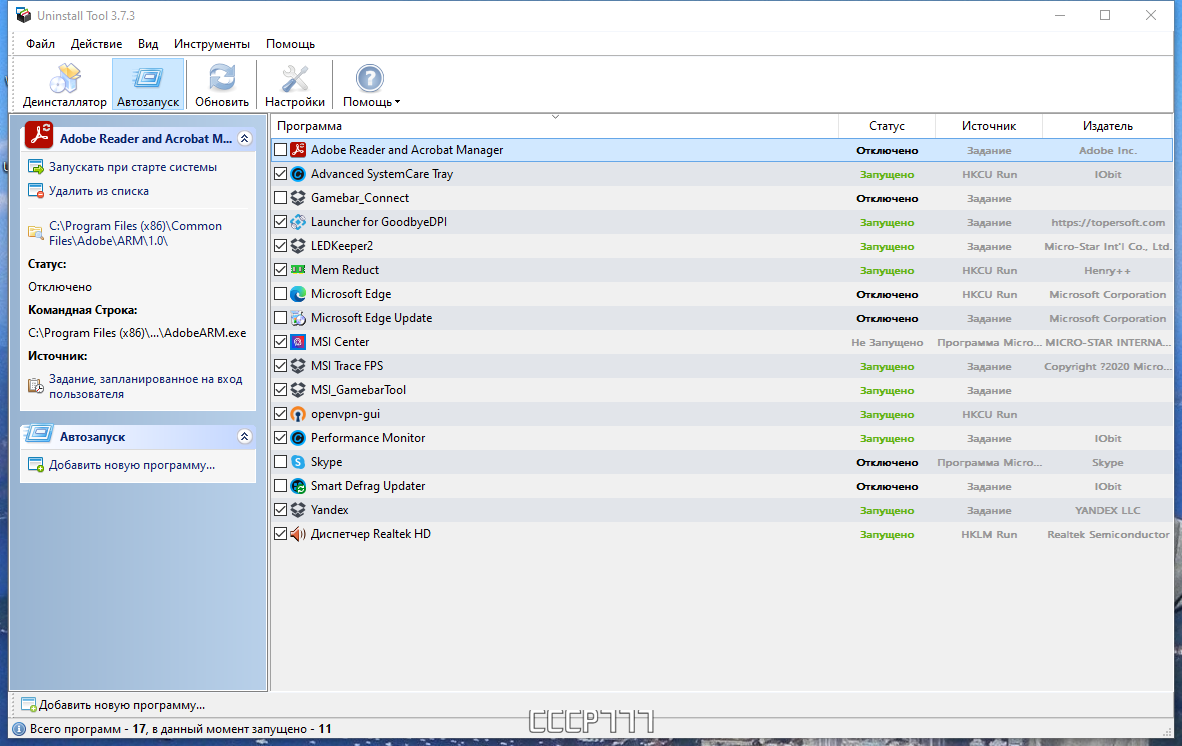Click the Advanced SystemCare Tray icon

pos(298,174)
